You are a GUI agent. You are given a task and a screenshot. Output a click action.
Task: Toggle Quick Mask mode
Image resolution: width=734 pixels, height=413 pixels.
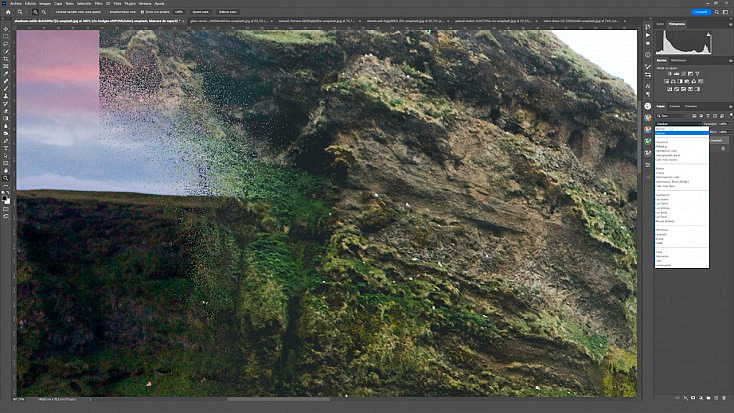(x=6, y=209)
